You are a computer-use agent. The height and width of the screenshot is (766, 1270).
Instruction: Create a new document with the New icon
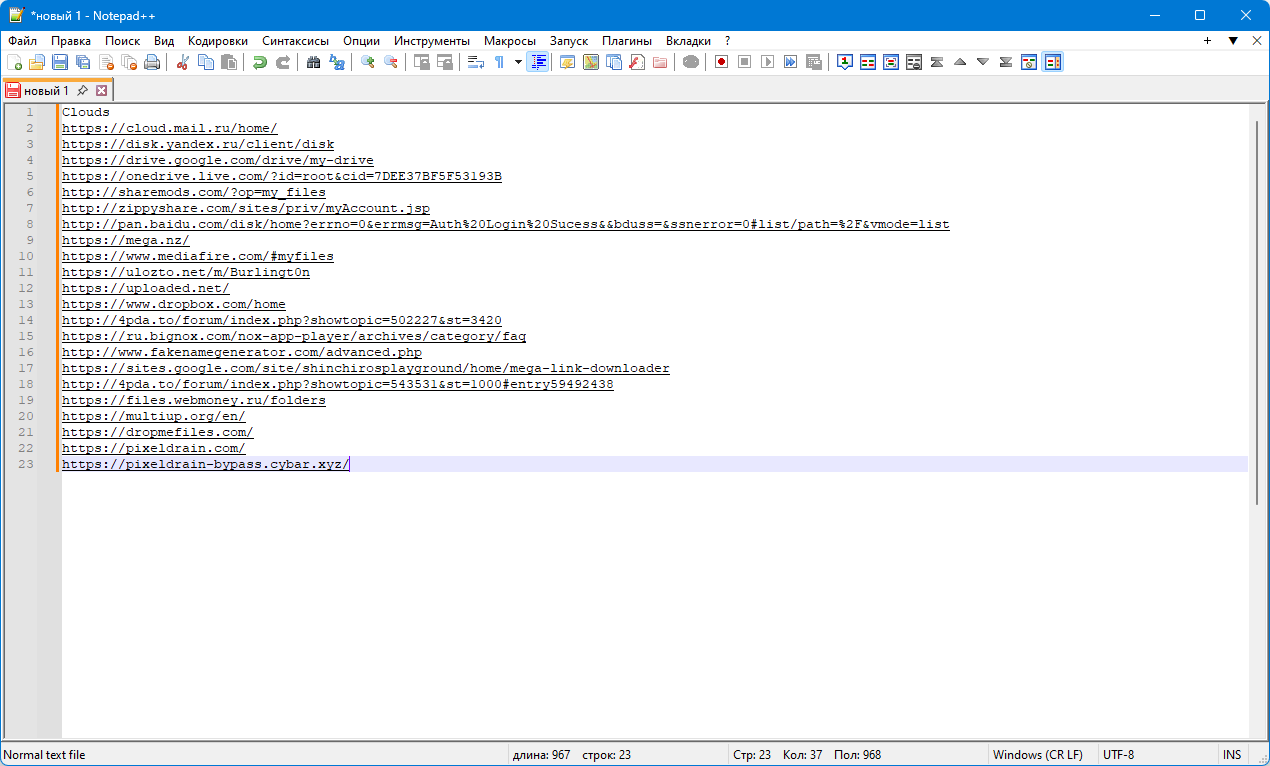point(14,62)
